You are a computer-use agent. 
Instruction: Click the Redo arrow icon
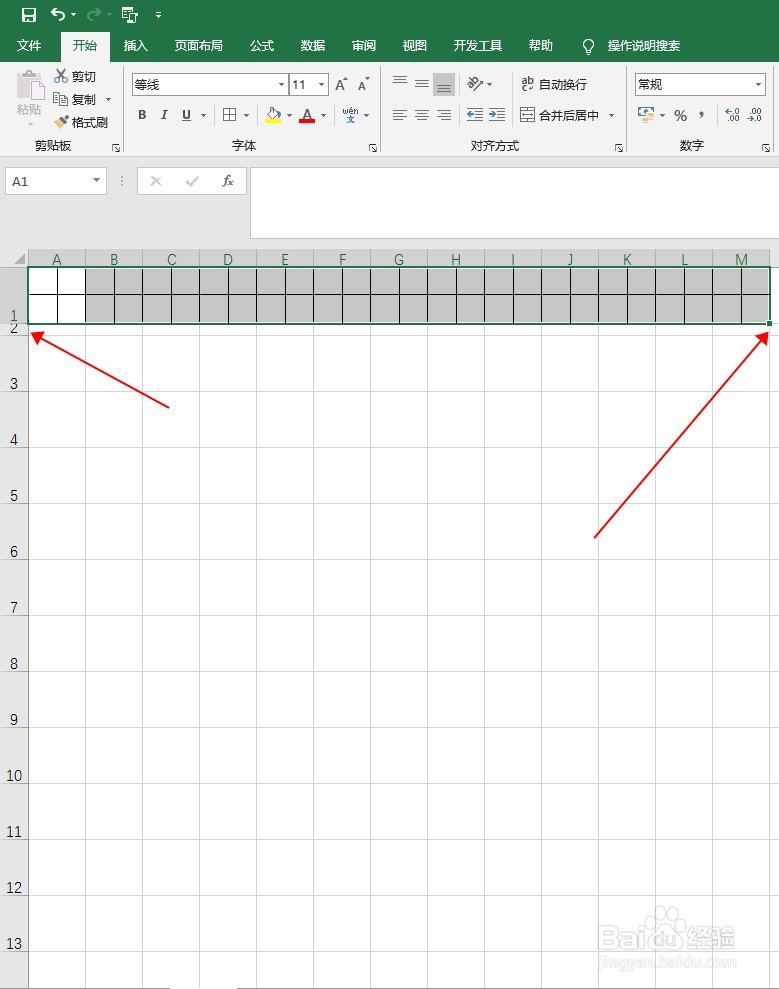[94, 14]
